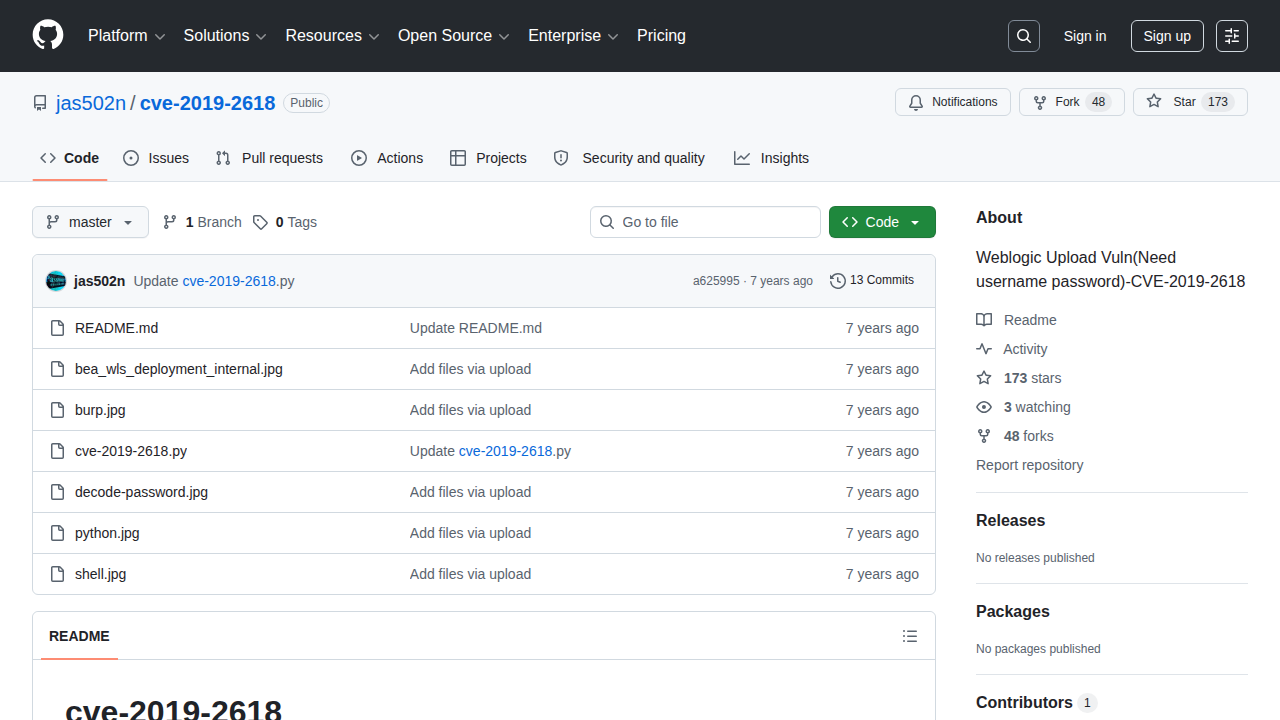Click the tag icon beside 0 Tags

pos(260,222)
